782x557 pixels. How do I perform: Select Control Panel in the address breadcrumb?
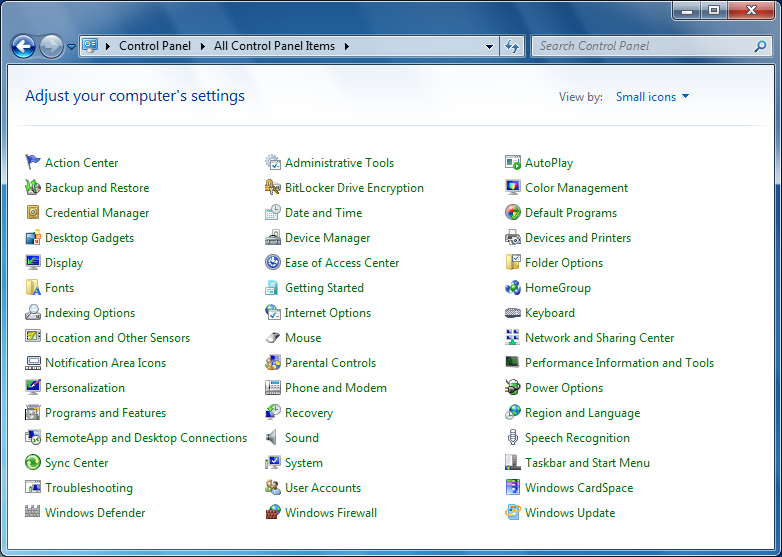click(x=154, y=46)
